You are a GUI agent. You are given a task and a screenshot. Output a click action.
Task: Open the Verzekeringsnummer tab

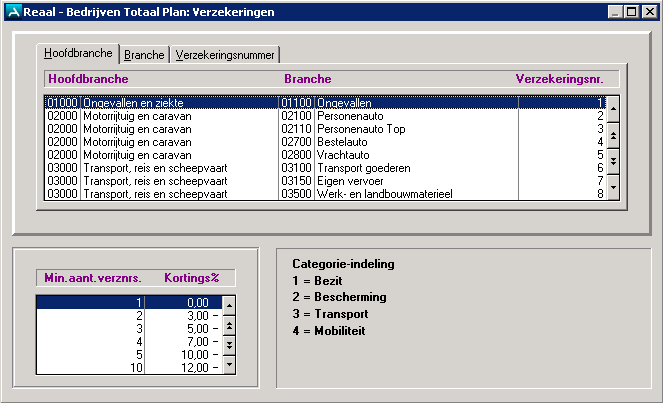pyautogui.click(x=224, y=55)
